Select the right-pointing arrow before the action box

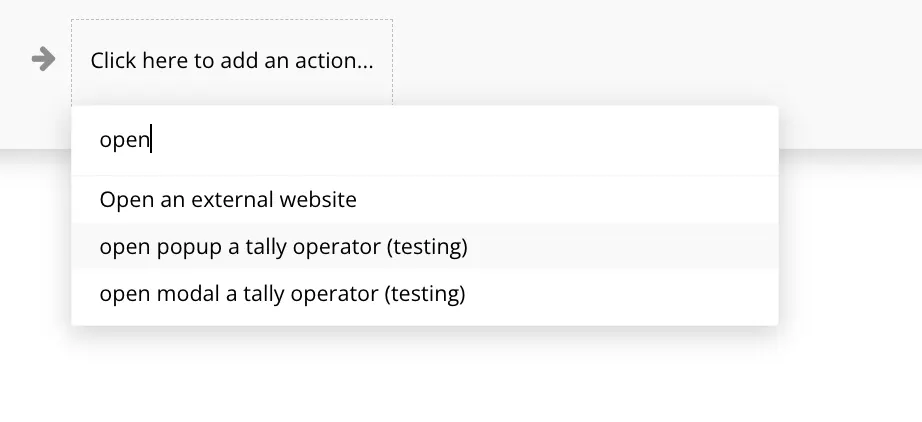coord(43,60)
